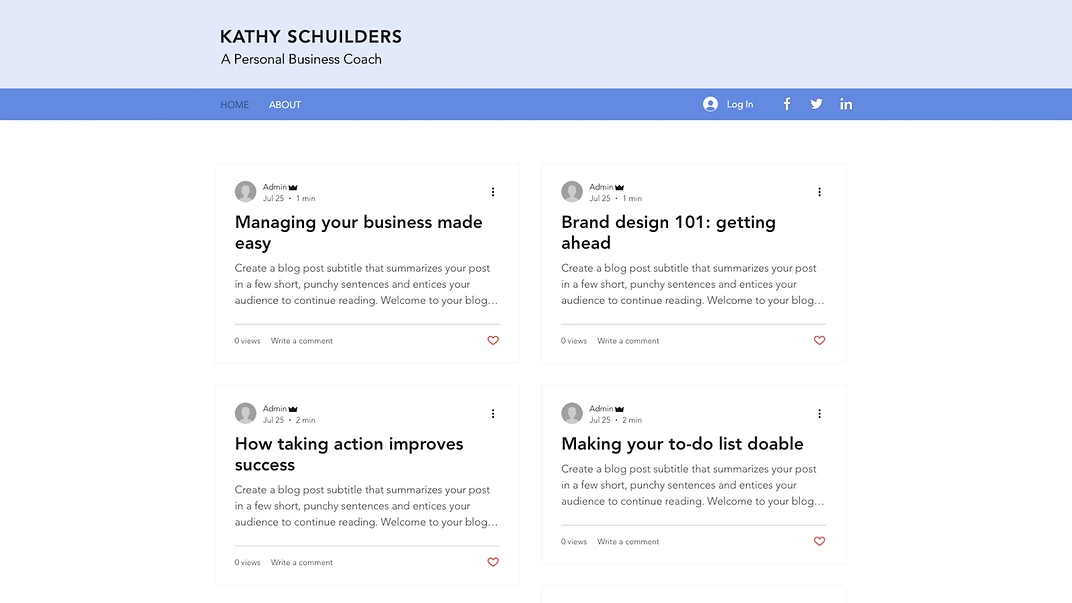Like the 'Managing your business made easy' post
1072x603 pixels.
pyautogui.click(x=493, y=341)
